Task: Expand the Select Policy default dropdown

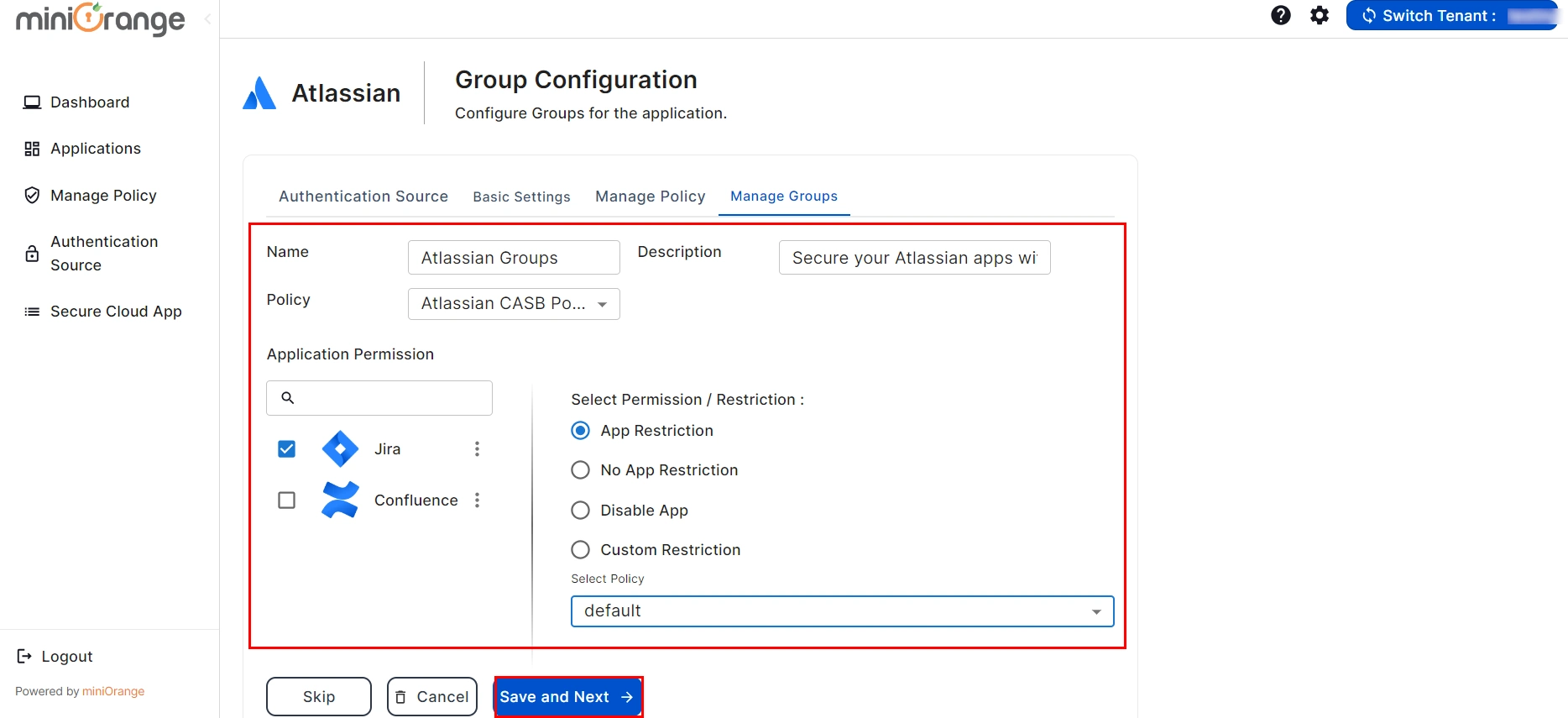Action: (x=842, y=611)
